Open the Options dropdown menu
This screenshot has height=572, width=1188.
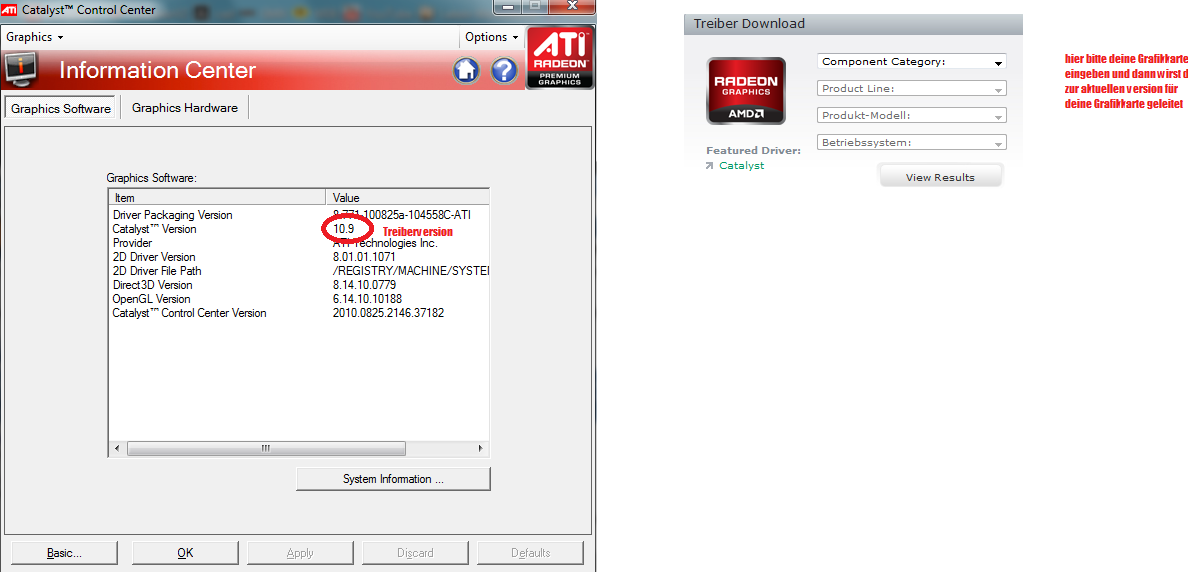pos(492,36)
